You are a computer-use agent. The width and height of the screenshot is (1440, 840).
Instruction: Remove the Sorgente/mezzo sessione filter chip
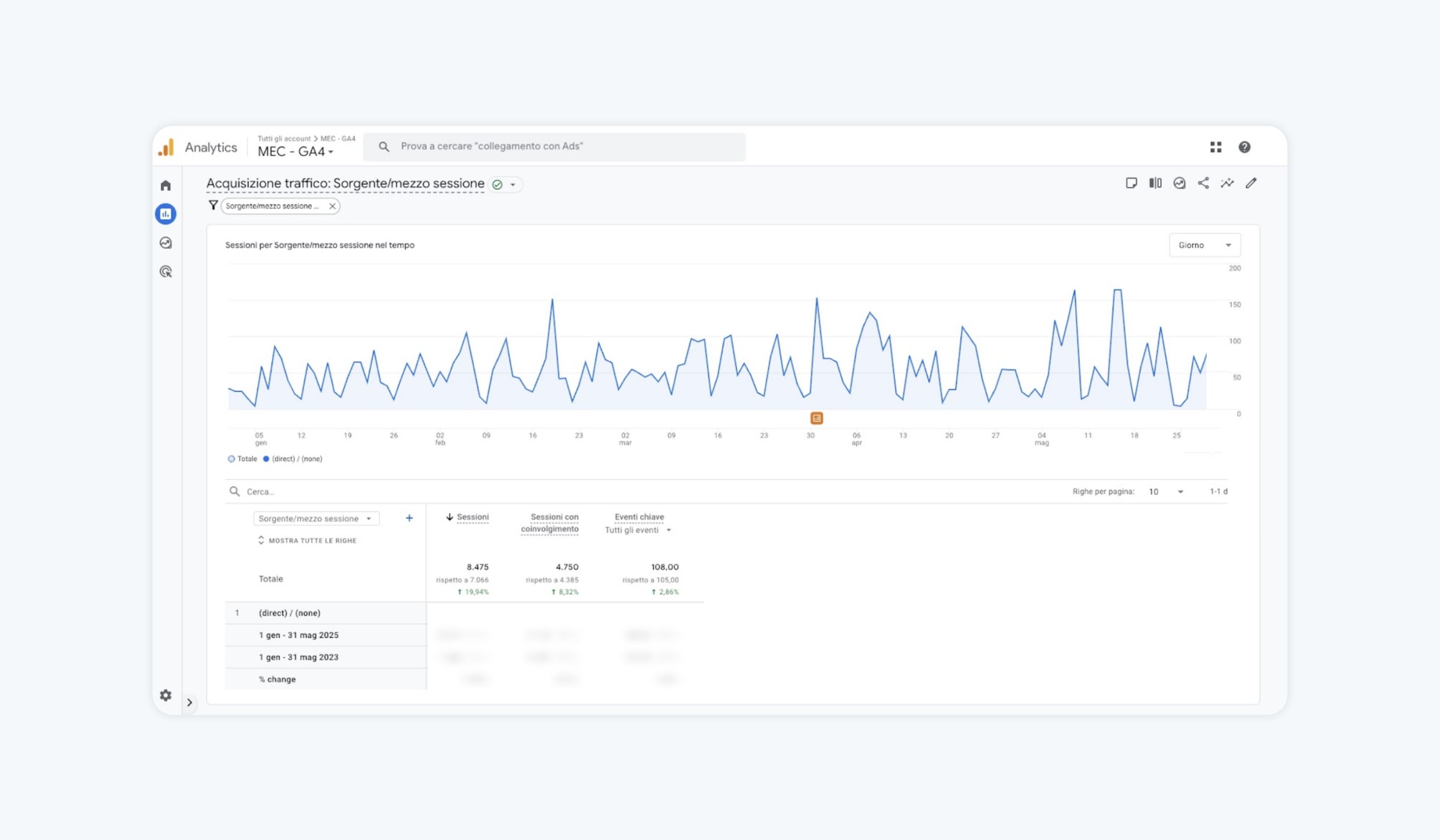pos(332,206)
